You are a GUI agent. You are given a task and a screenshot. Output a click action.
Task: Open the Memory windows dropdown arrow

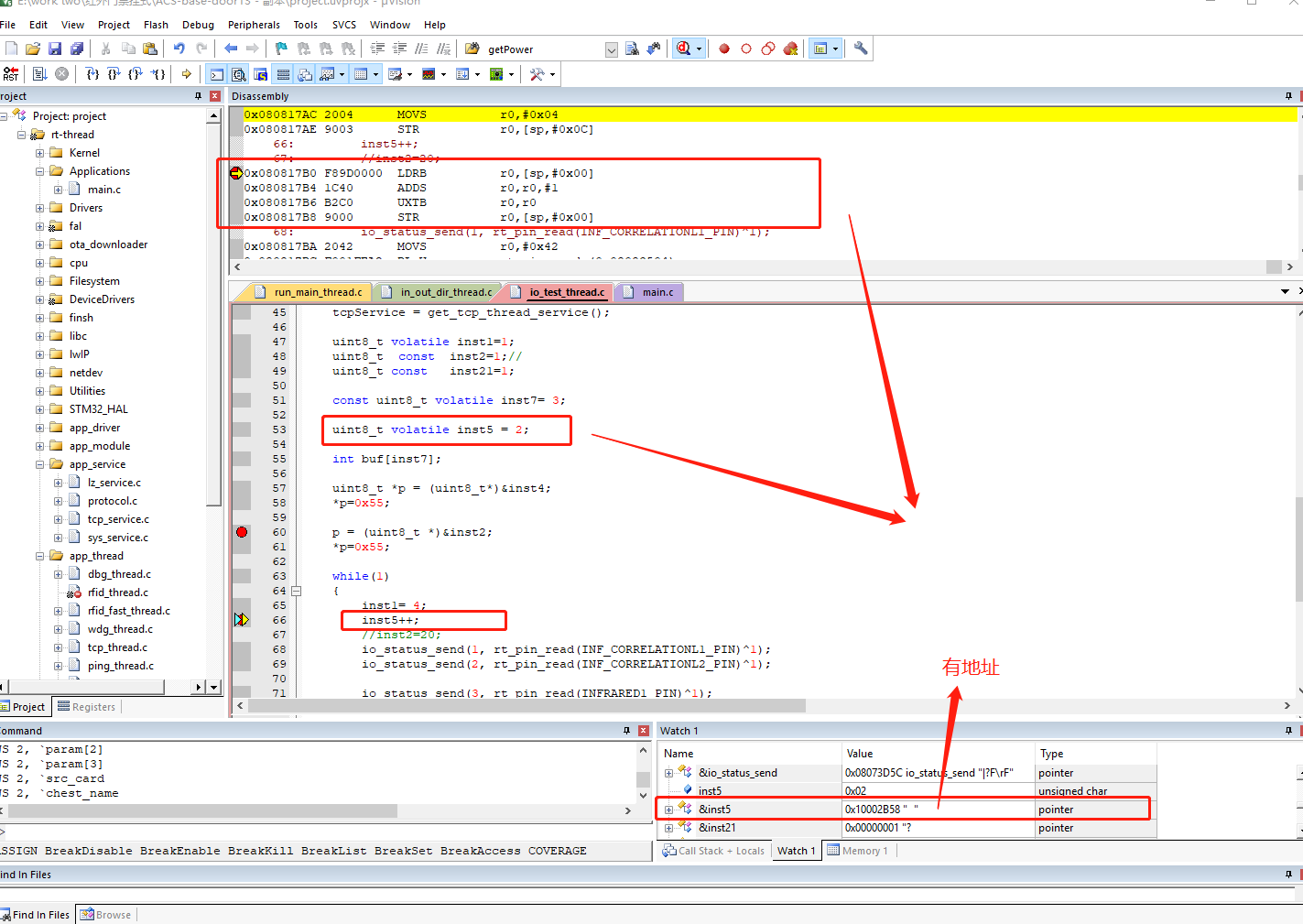coord(376,74)
